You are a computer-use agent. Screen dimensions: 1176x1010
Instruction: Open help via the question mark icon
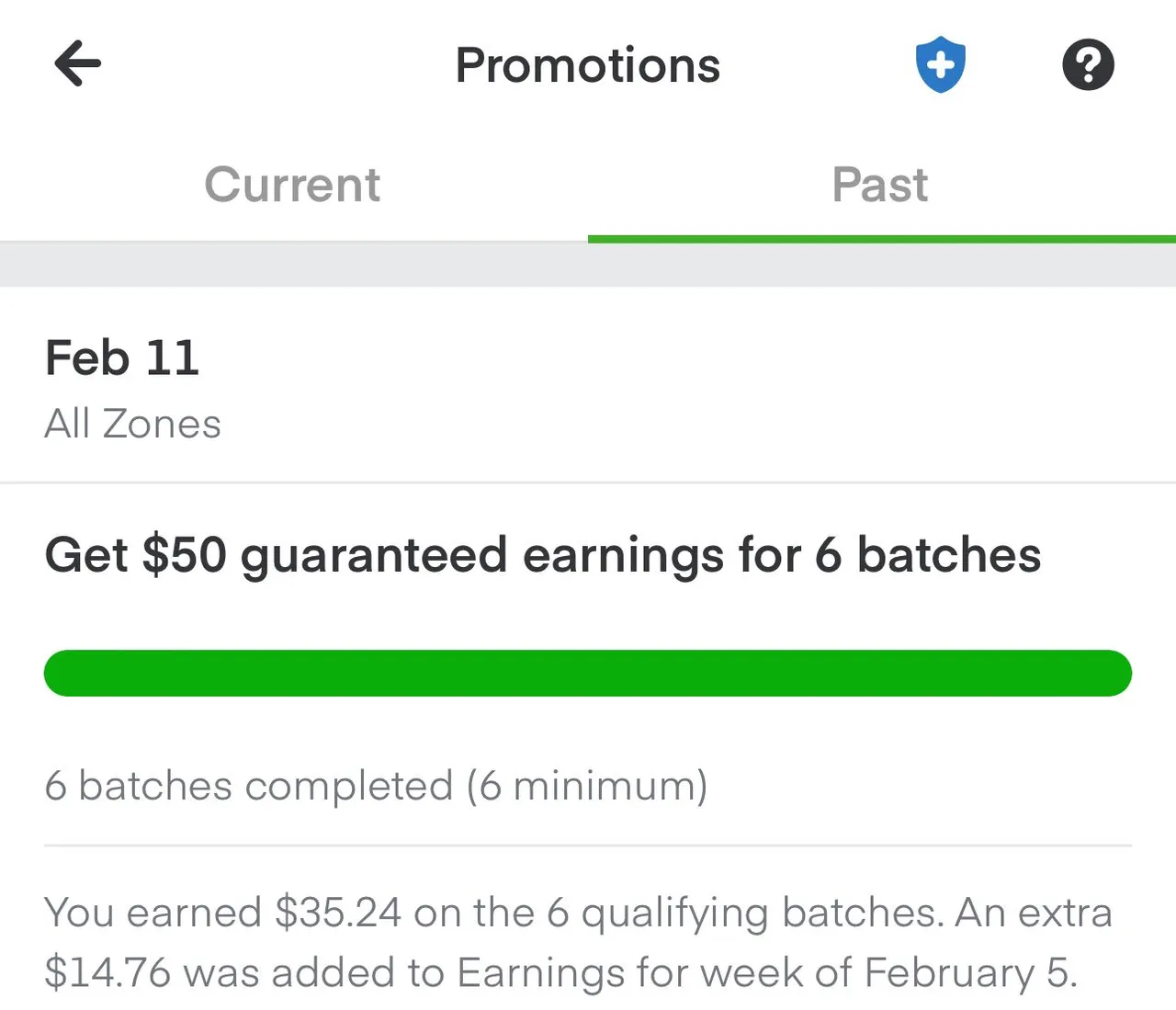(x=1088, y=64)
